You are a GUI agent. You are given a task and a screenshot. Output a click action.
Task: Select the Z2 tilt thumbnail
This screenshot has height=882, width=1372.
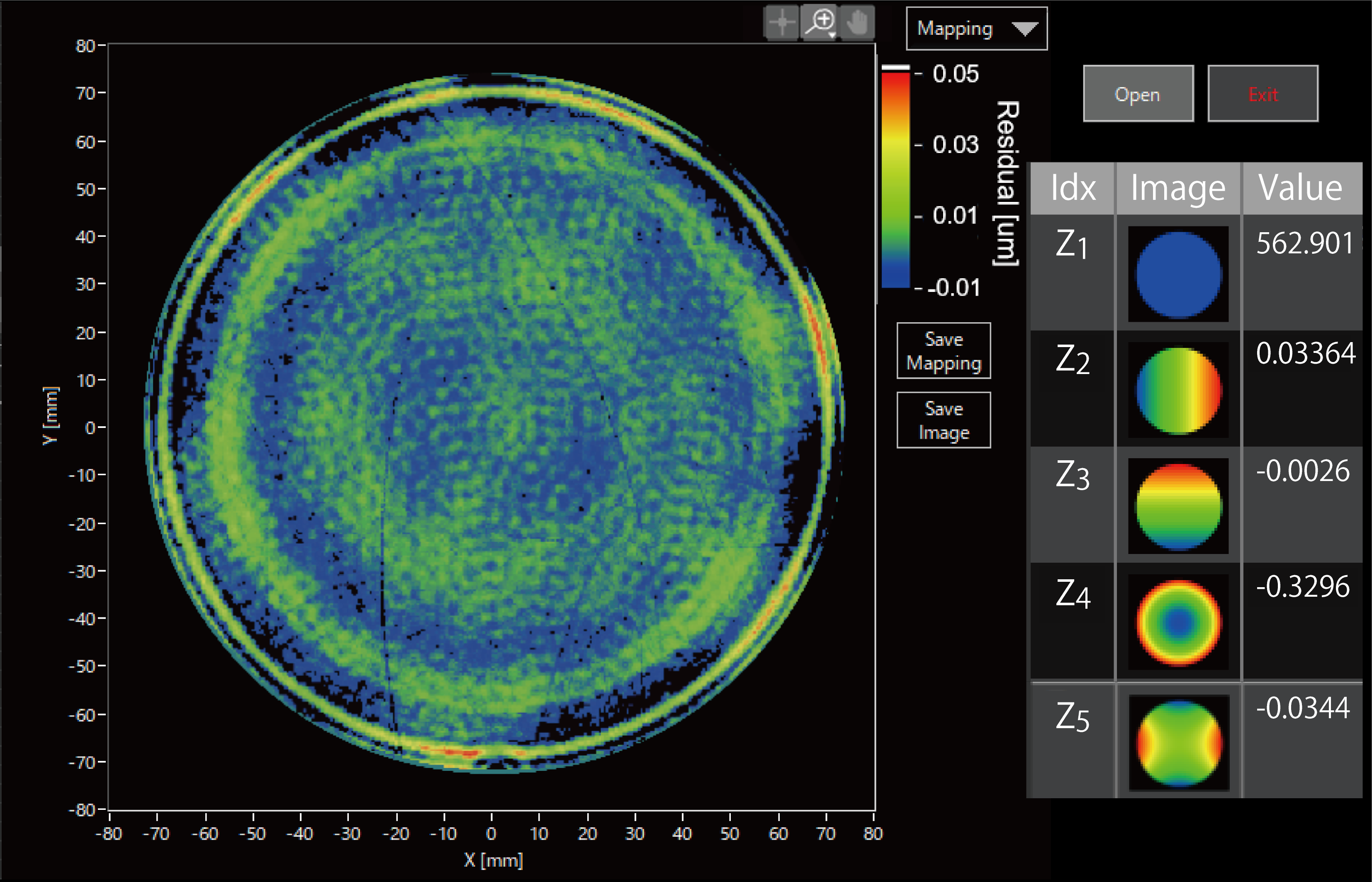coord(1178,390)
